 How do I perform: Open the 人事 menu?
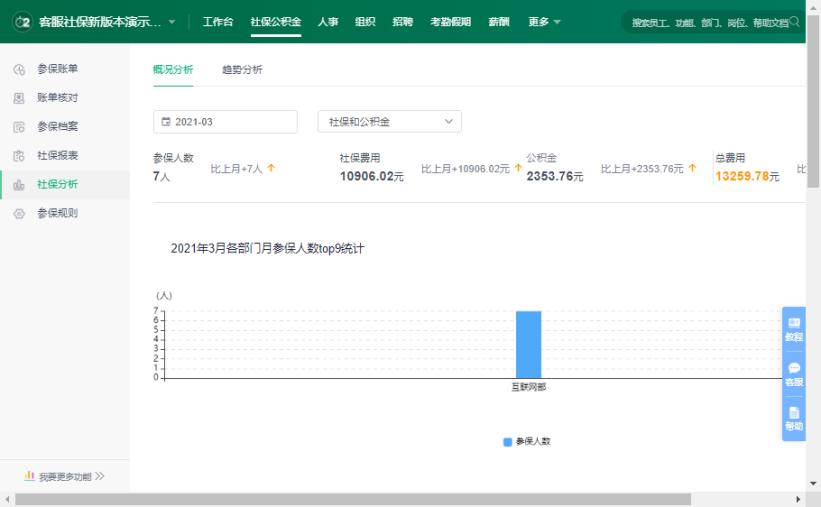[328, 22]
